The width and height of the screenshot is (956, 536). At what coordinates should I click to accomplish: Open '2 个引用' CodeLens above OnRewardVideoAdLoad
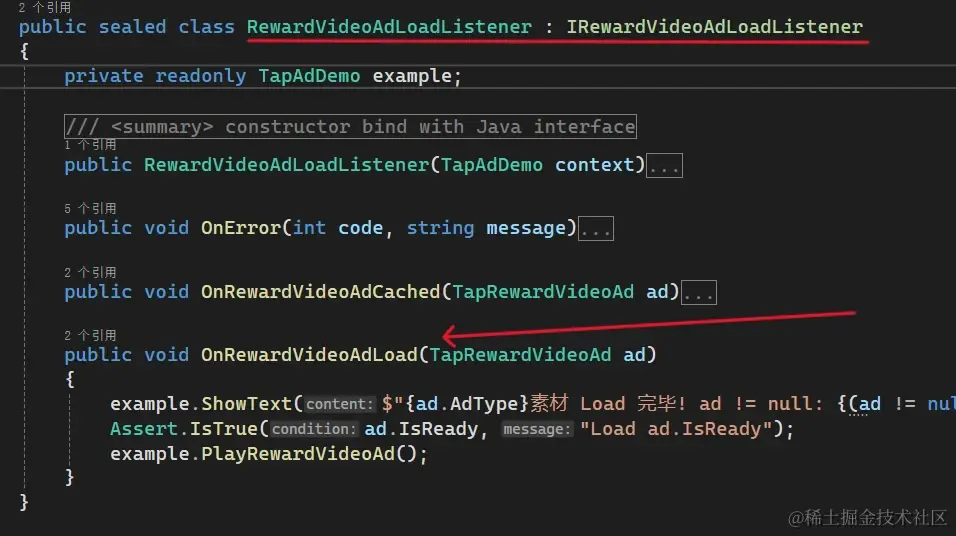click(90, 335)
